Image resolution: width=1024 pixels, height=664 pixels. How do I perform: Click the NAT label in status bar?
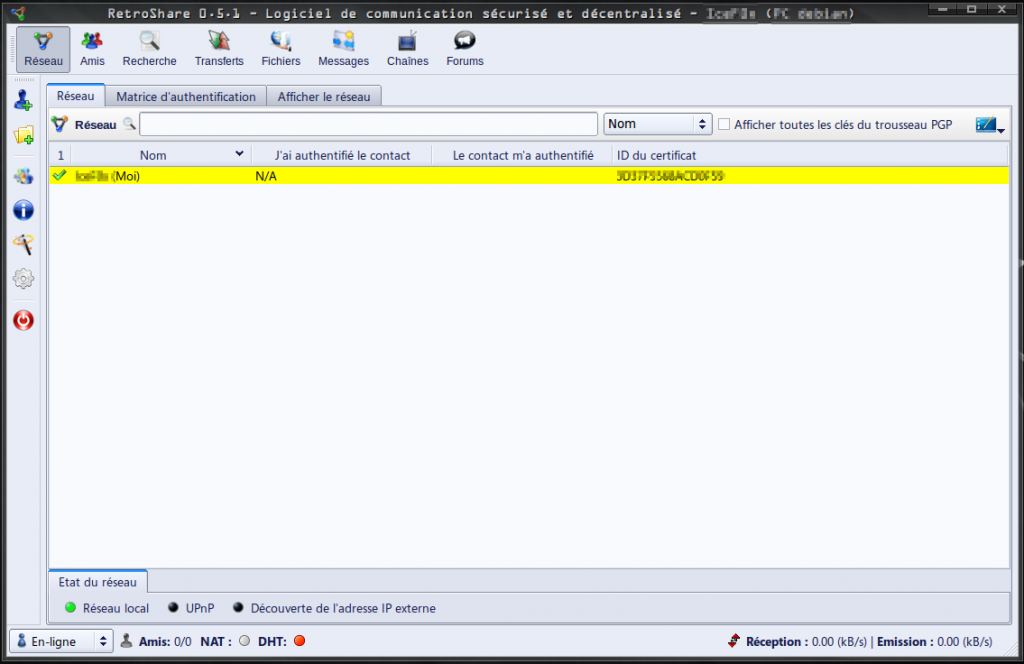click(216, 642)
